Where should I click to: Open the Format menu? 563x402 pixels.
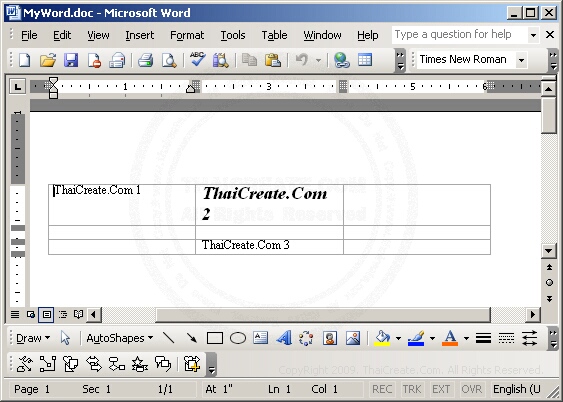187,35
